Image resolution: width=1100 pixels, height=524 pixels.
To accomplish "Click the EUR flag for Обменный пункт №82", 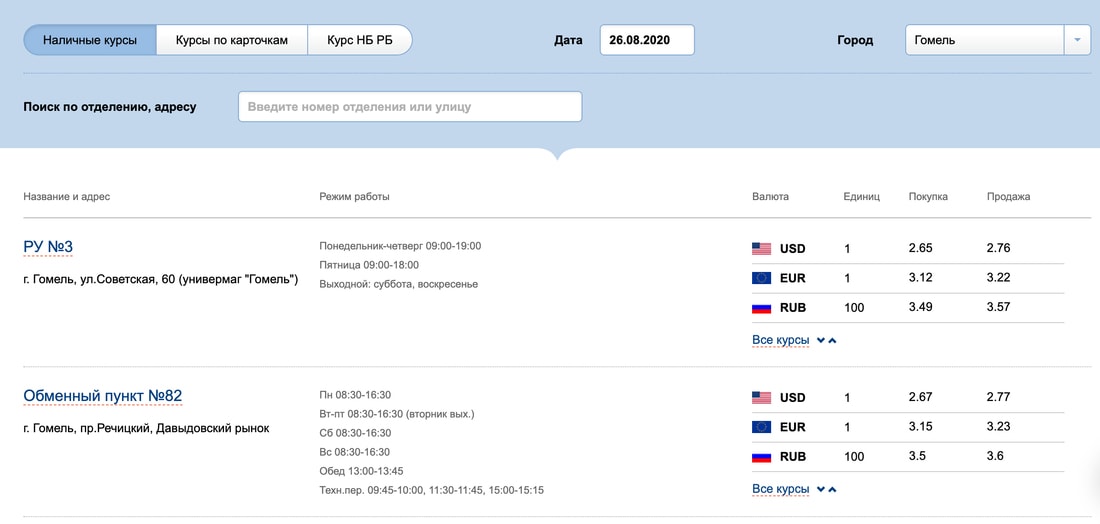I will click(761, 427).
